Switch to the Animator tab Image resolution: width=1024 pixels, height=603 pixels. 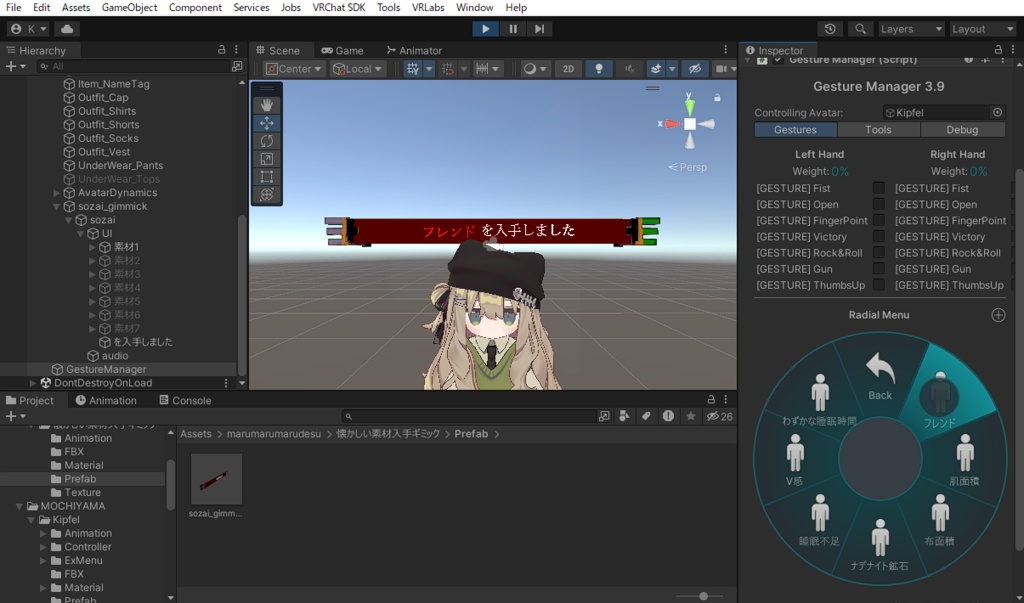pyautogui.click(x=414, y=50)
